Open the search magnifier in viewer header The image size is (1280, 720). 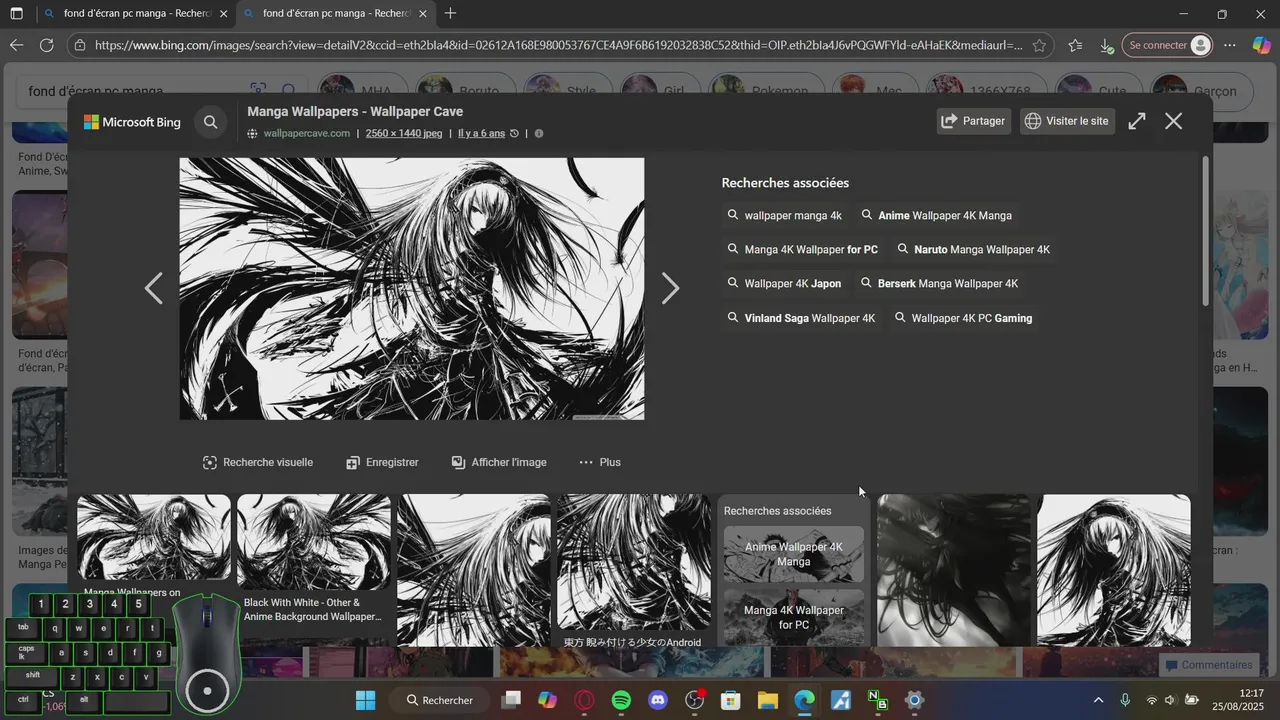211,122
